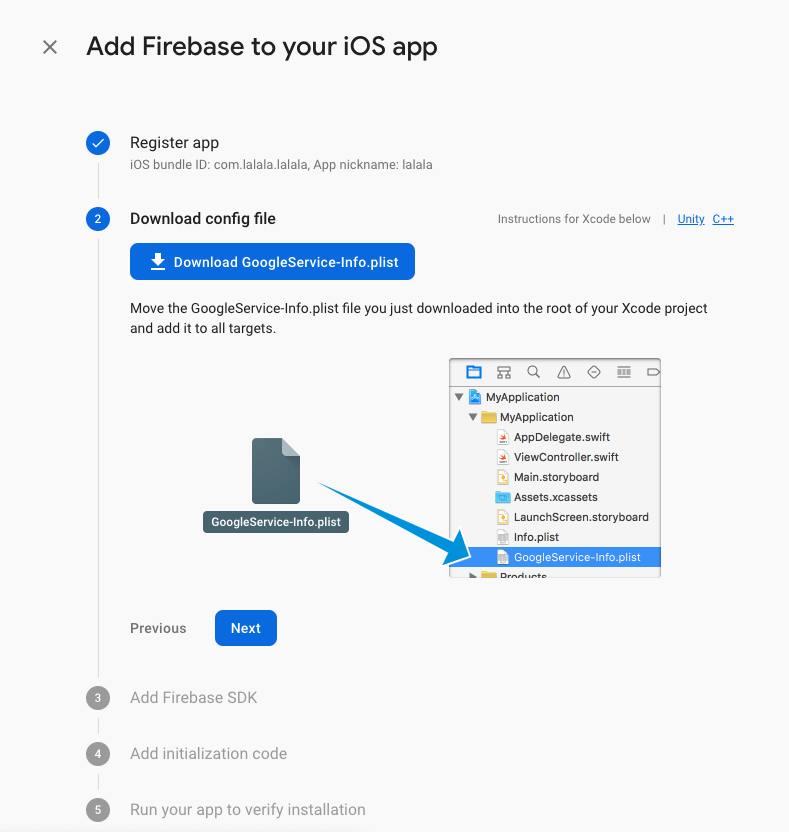Click the step 2 number circle
This screenshot has width=789, height=832.
tap(98, 219)
